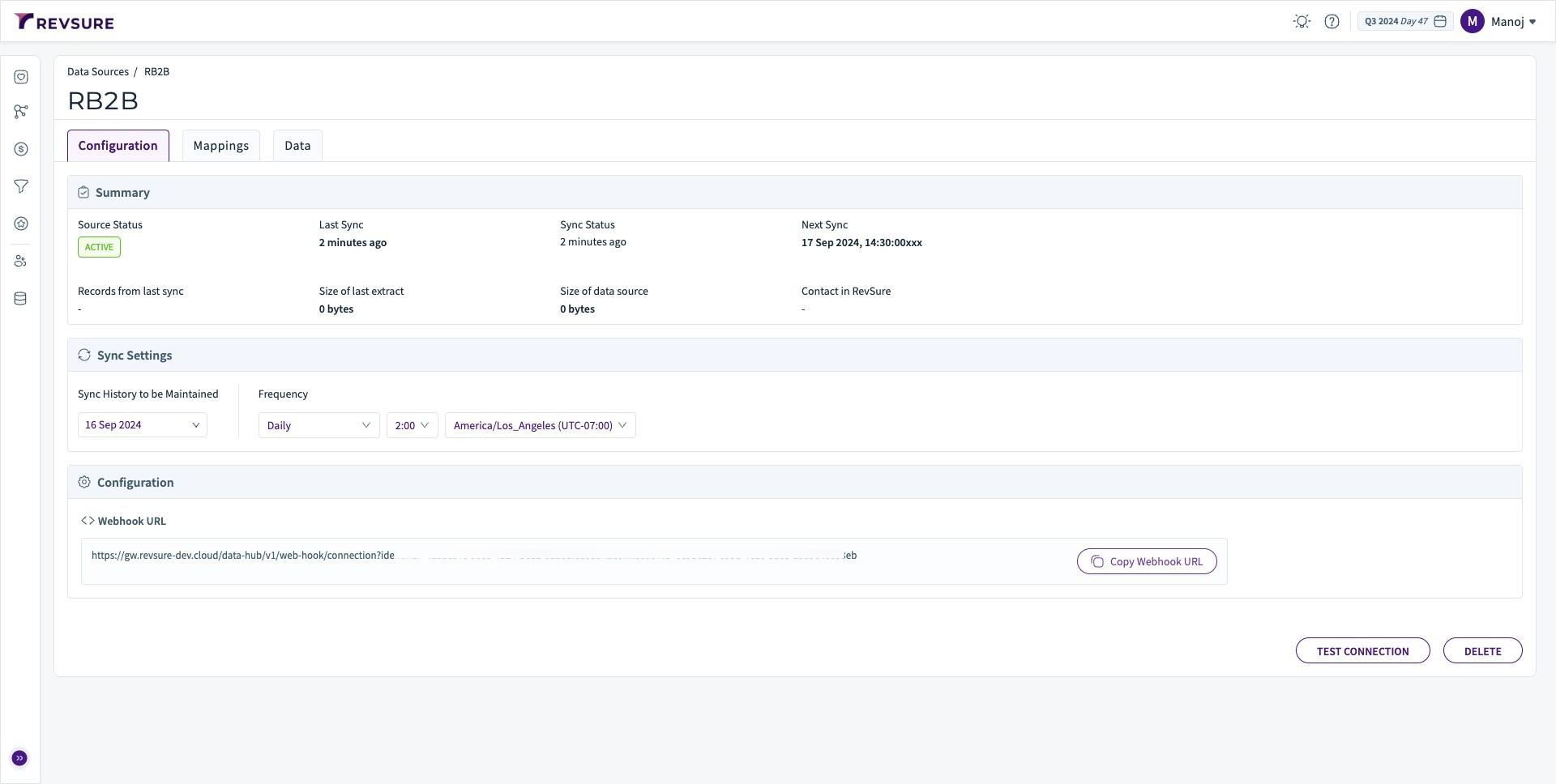Toggle the light/dark theme sun icon
The height and width of the screenshot is (784, 1556).
click(x=1302, y=22)
